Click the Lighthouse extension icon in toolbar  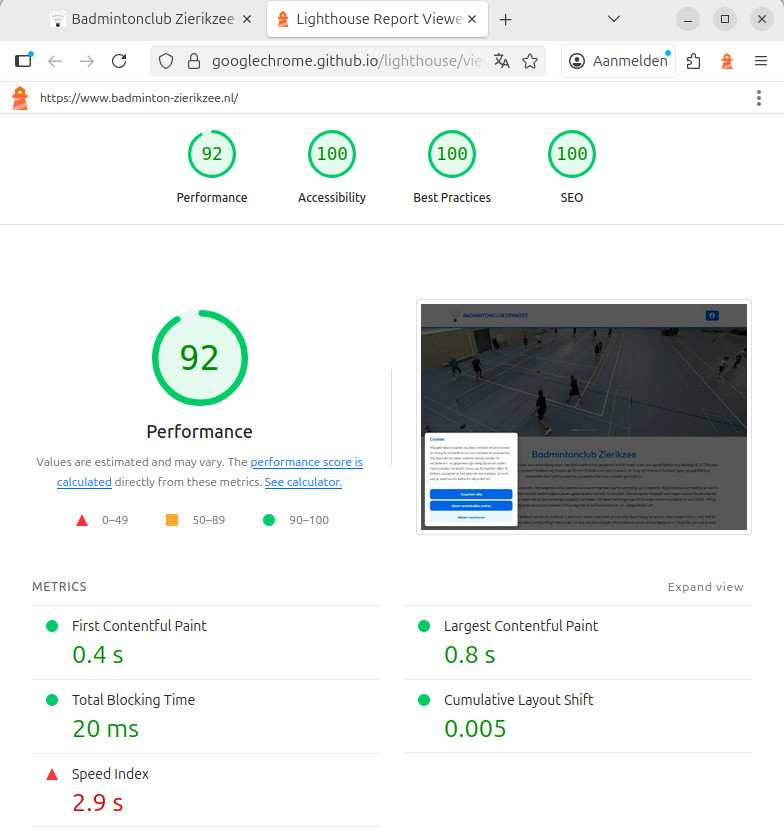[727, 61]
